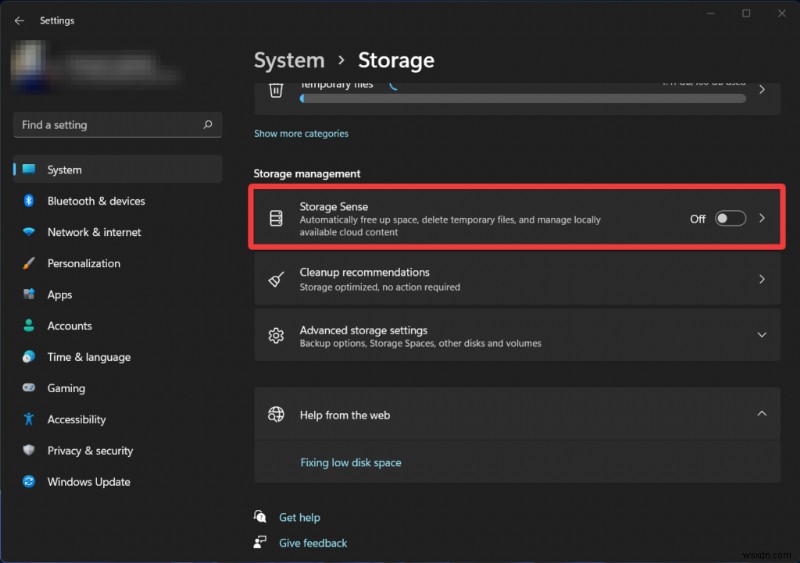Click System in the breadcrumb
This screenshot has width=800, height=563.
pyautogui.click(x=289, y=60)
